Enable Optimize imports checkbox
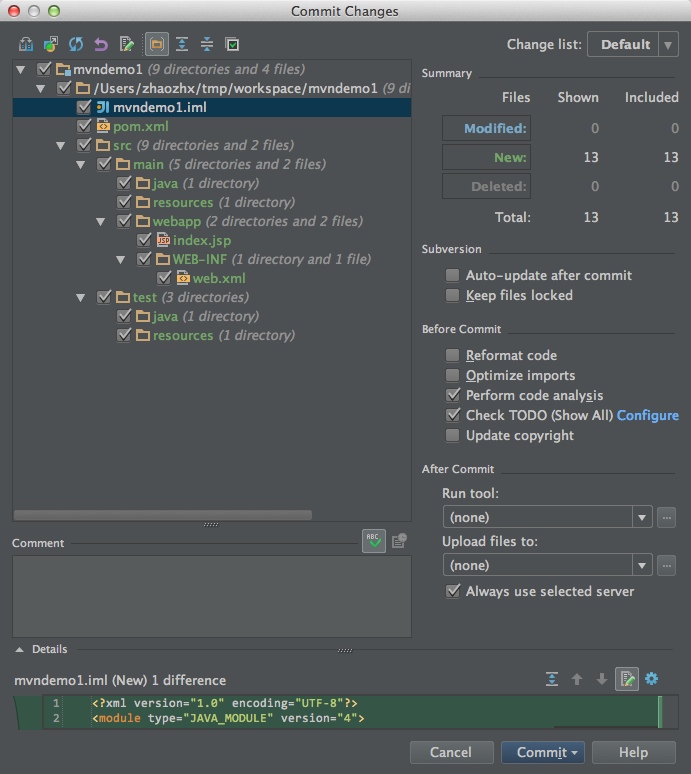Screen dimensions: 691x774 tap(452, 375)
